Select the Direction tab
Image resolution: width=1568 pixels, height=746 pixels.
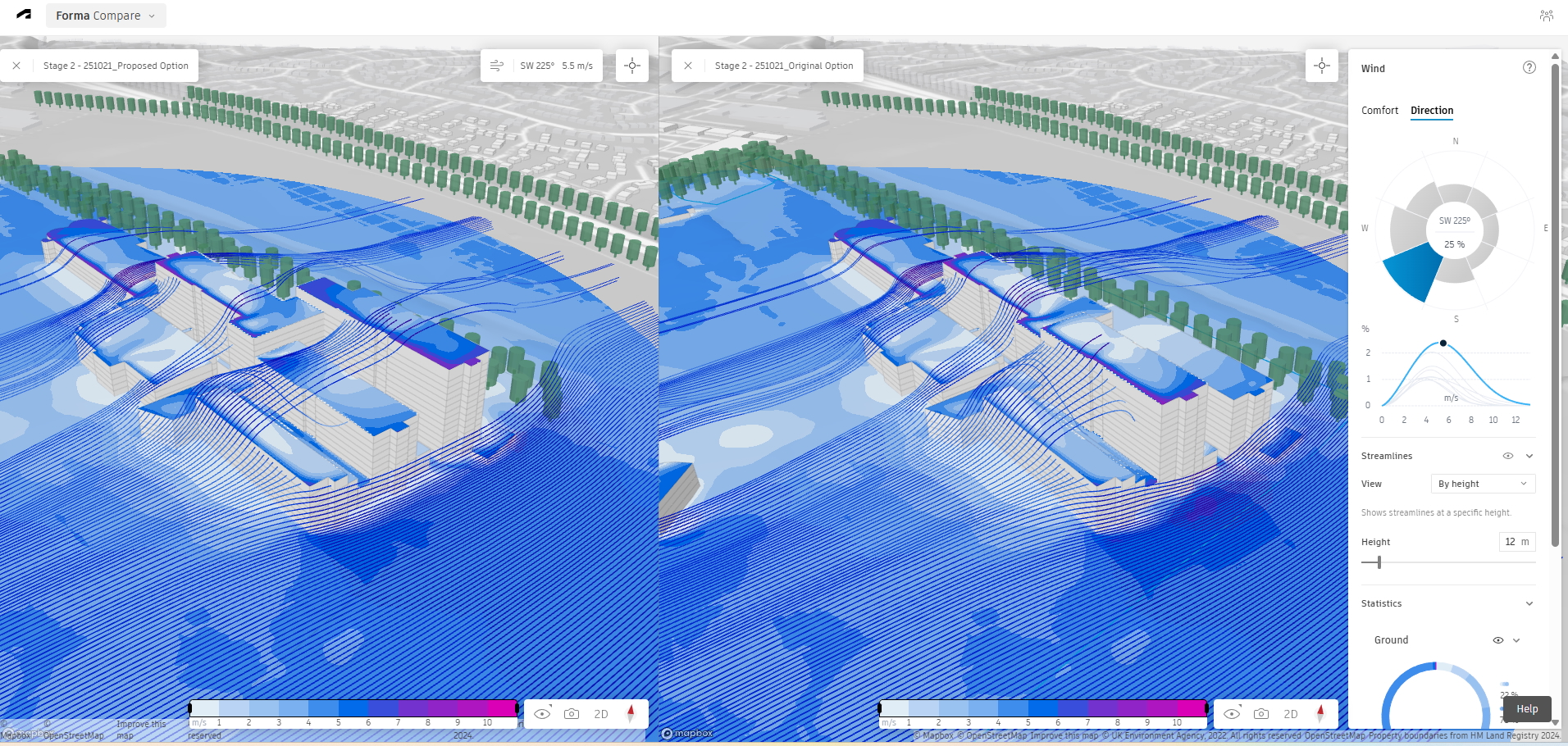point(1431,111)
